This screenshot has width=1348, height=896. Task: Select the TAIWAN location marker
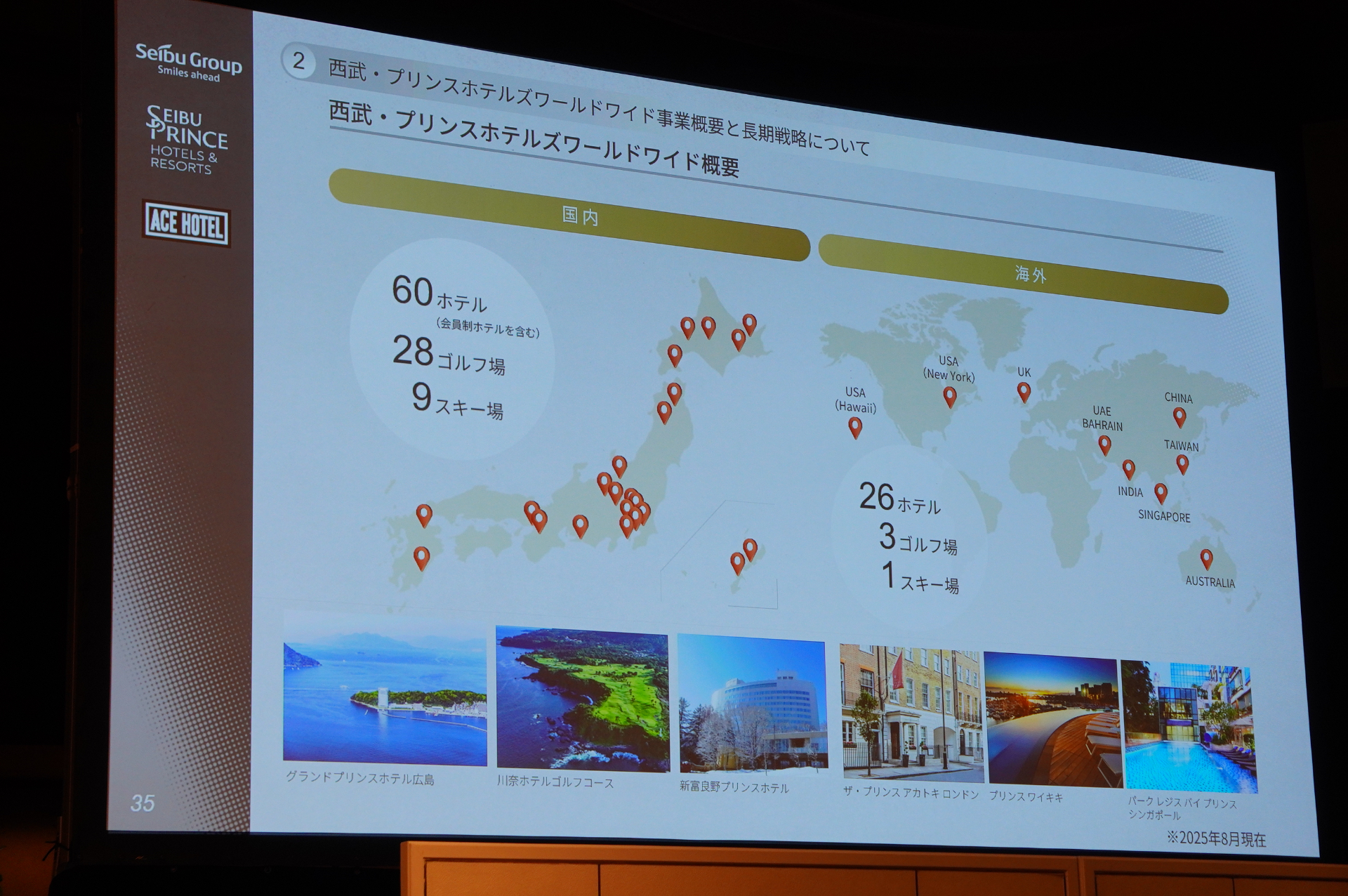1184,463
